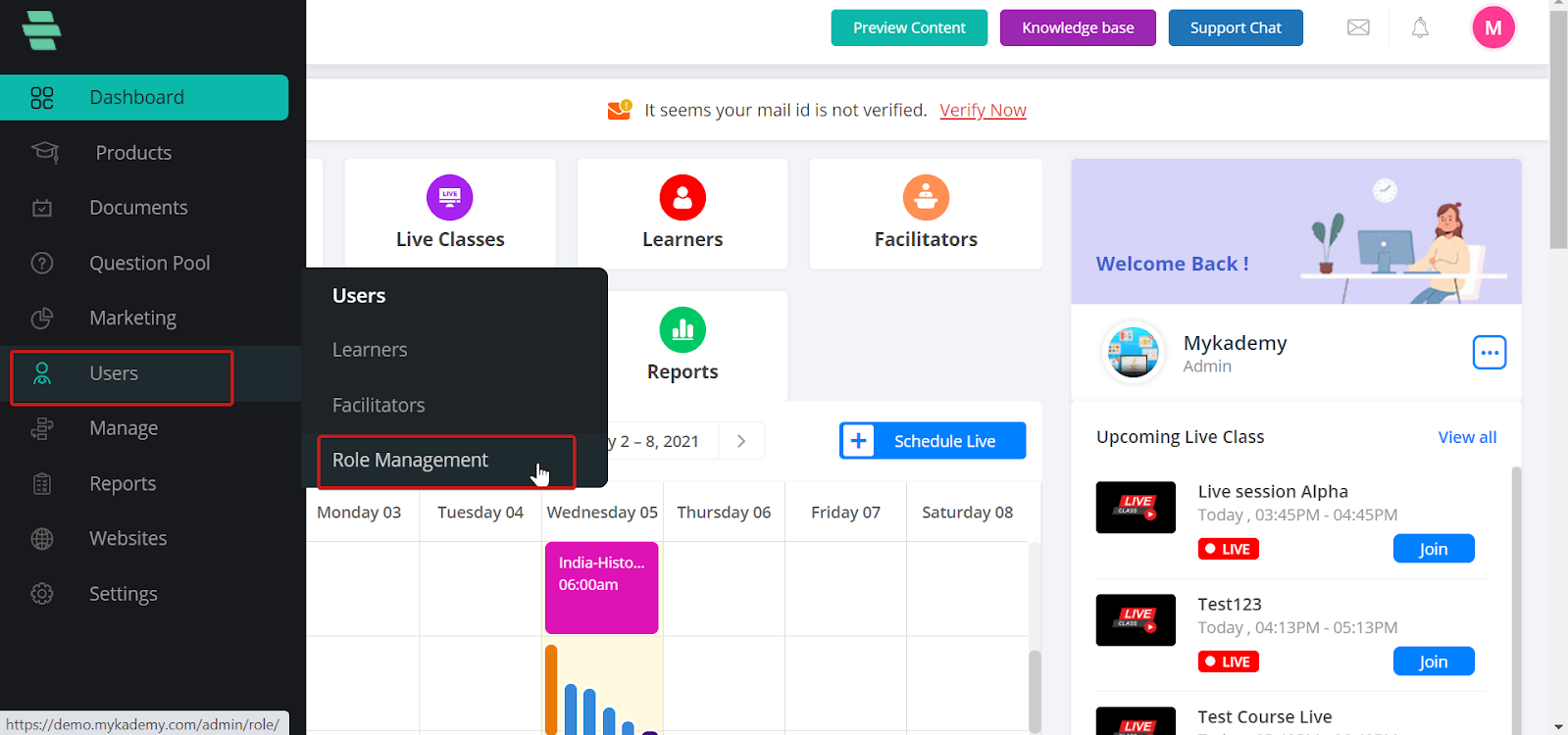
Task: Open the mail envelope icon in header
Action: (1358, 27)
